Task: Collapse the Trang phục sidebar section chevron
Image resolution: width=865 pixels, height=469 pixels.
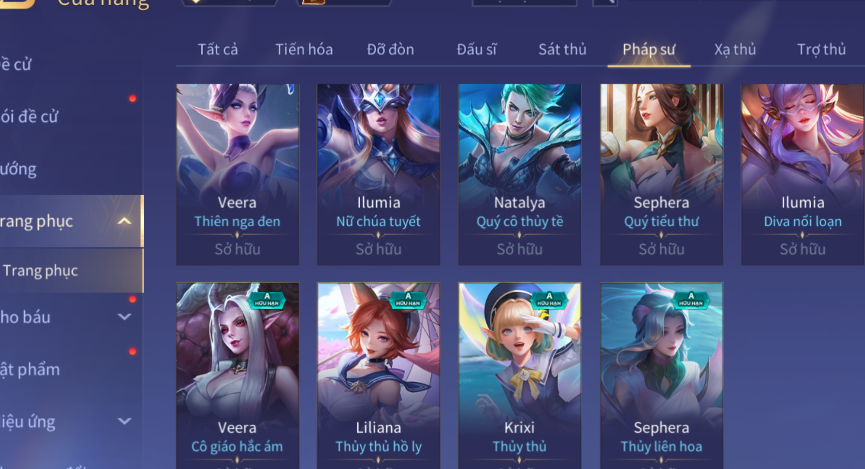Action: pos(125,221)
